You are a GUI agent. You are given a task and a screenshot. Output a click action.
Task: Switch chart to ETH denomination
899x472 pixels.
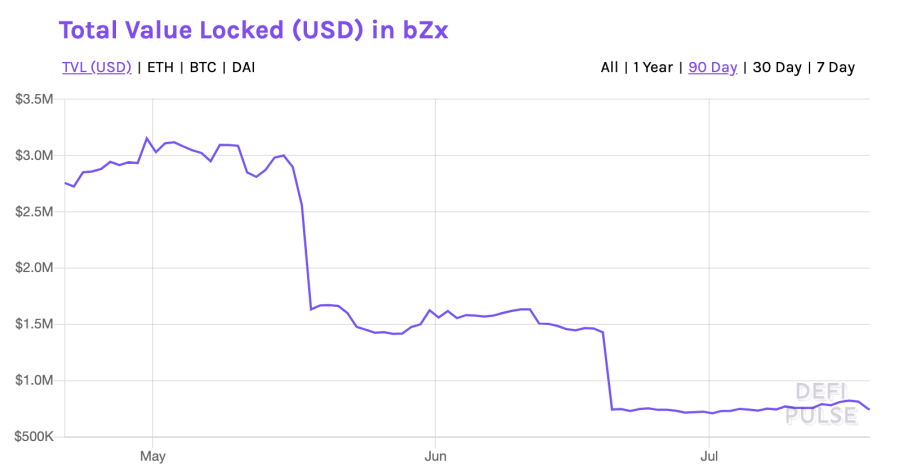[x=159, y=67]
